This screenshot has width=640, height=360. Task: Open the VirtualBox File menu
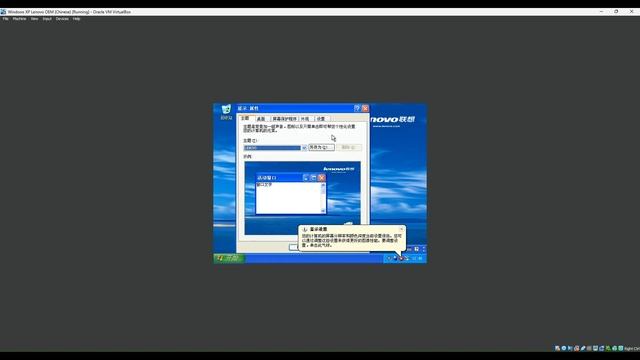click(x=5, y=19)
